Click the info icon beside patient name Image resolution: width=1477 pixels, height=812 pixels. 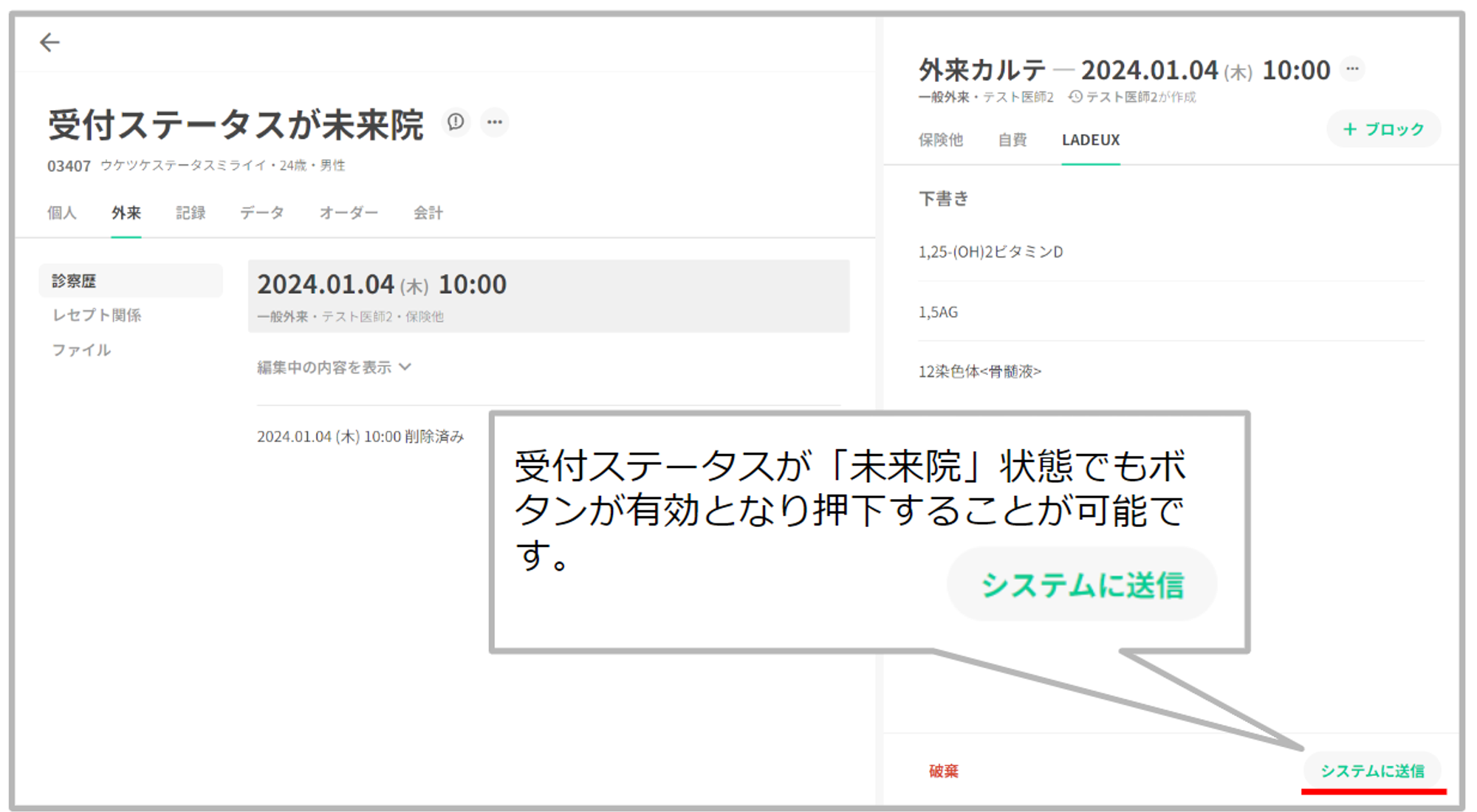(x=456, y=122)
